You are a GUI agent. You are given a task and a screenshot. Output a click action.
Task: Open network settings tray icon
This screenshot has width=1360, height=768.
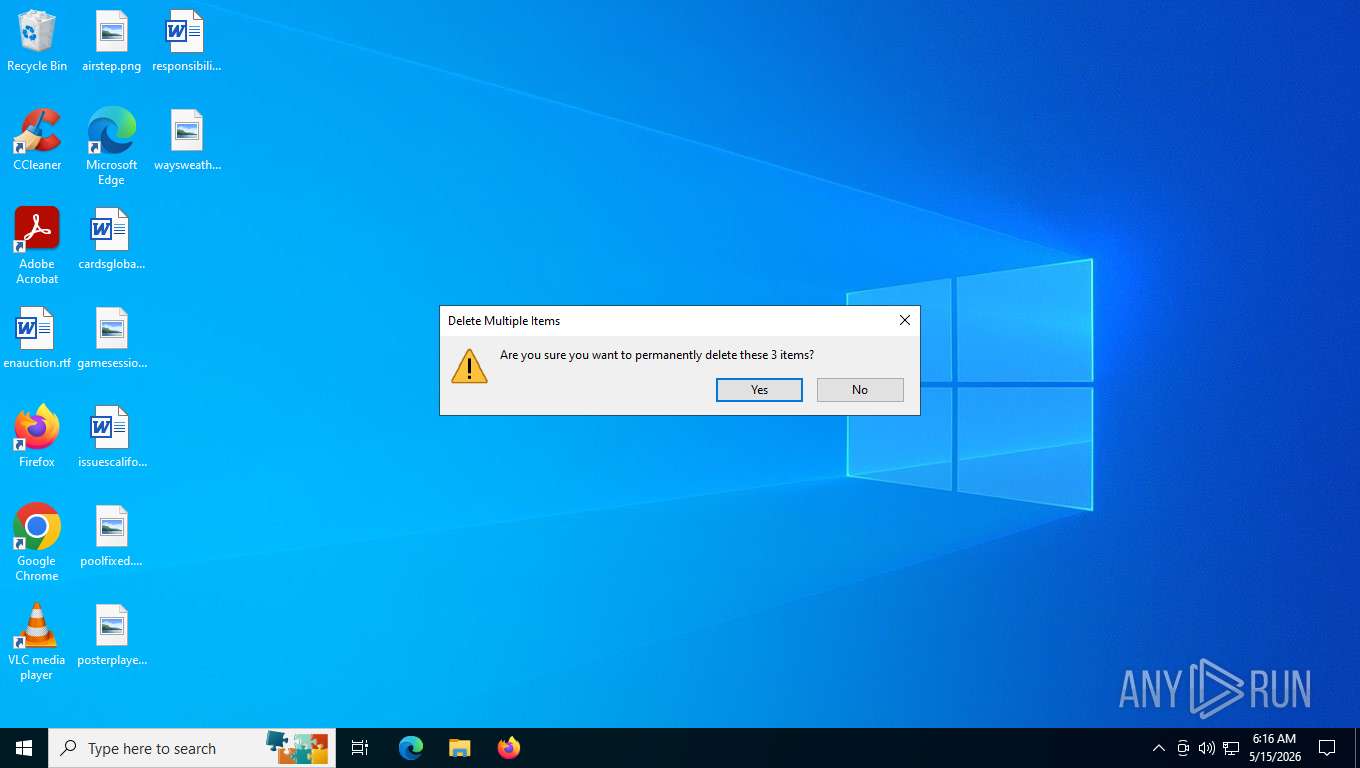tap(1231, 748)
